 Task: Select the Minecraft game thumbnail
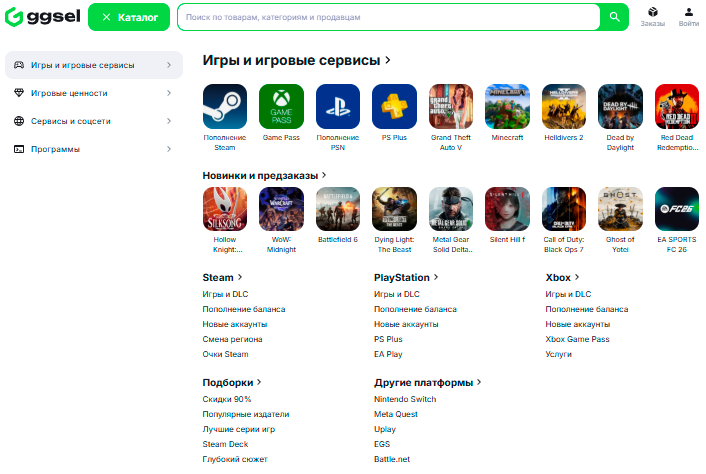(507, 106)
